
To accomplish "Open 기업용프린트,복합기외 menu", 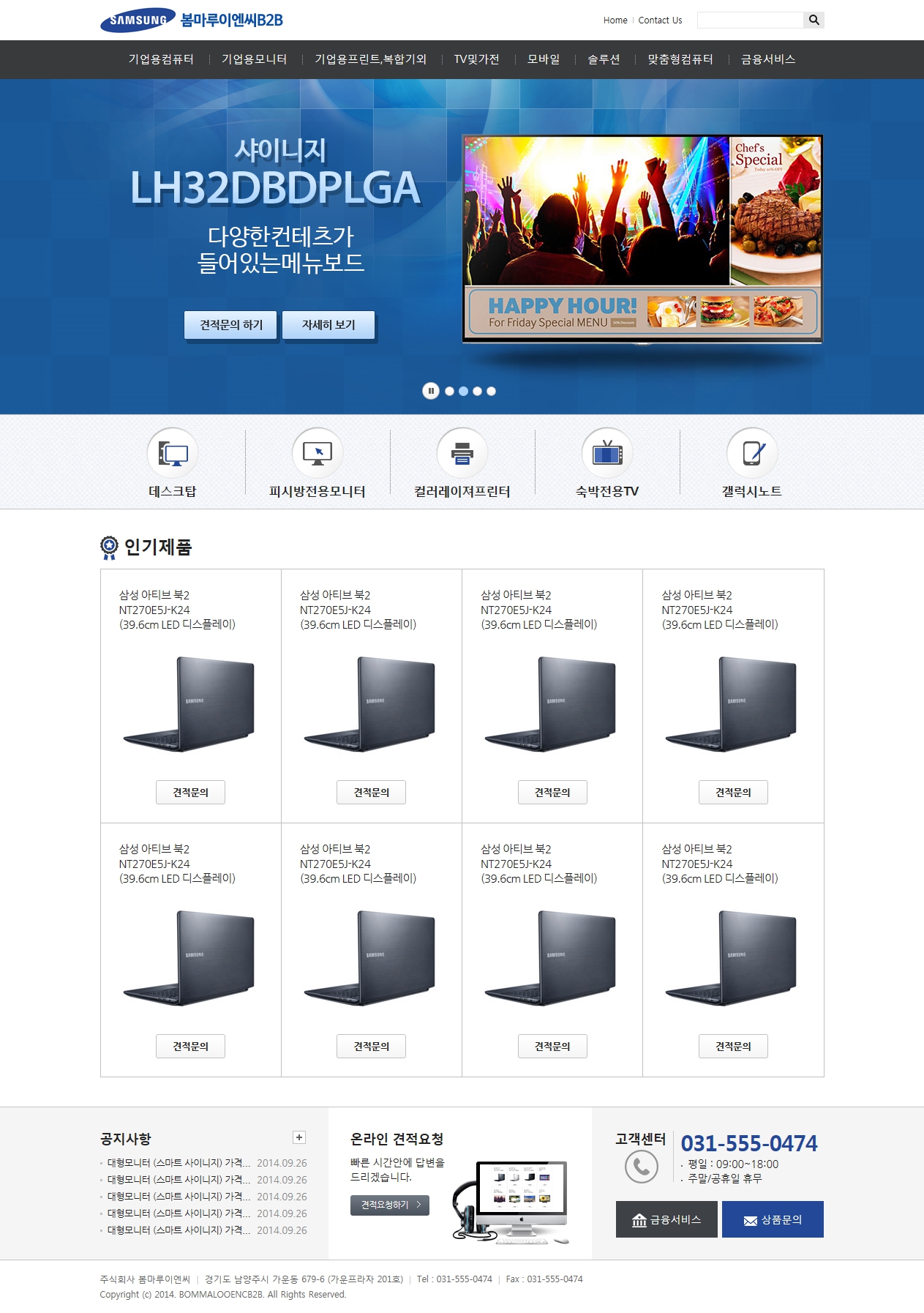I will pyautogui.click(x=370, y=59).
